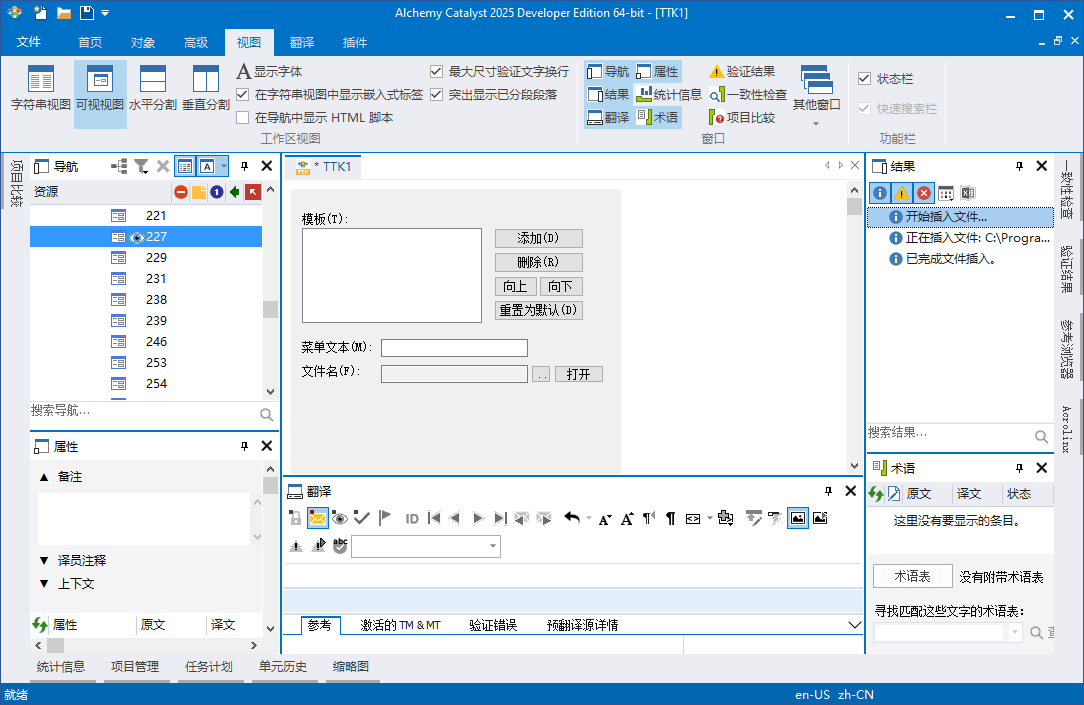
Task: Toggle the 结果 window button in ribbon
Action: point(608,95)
